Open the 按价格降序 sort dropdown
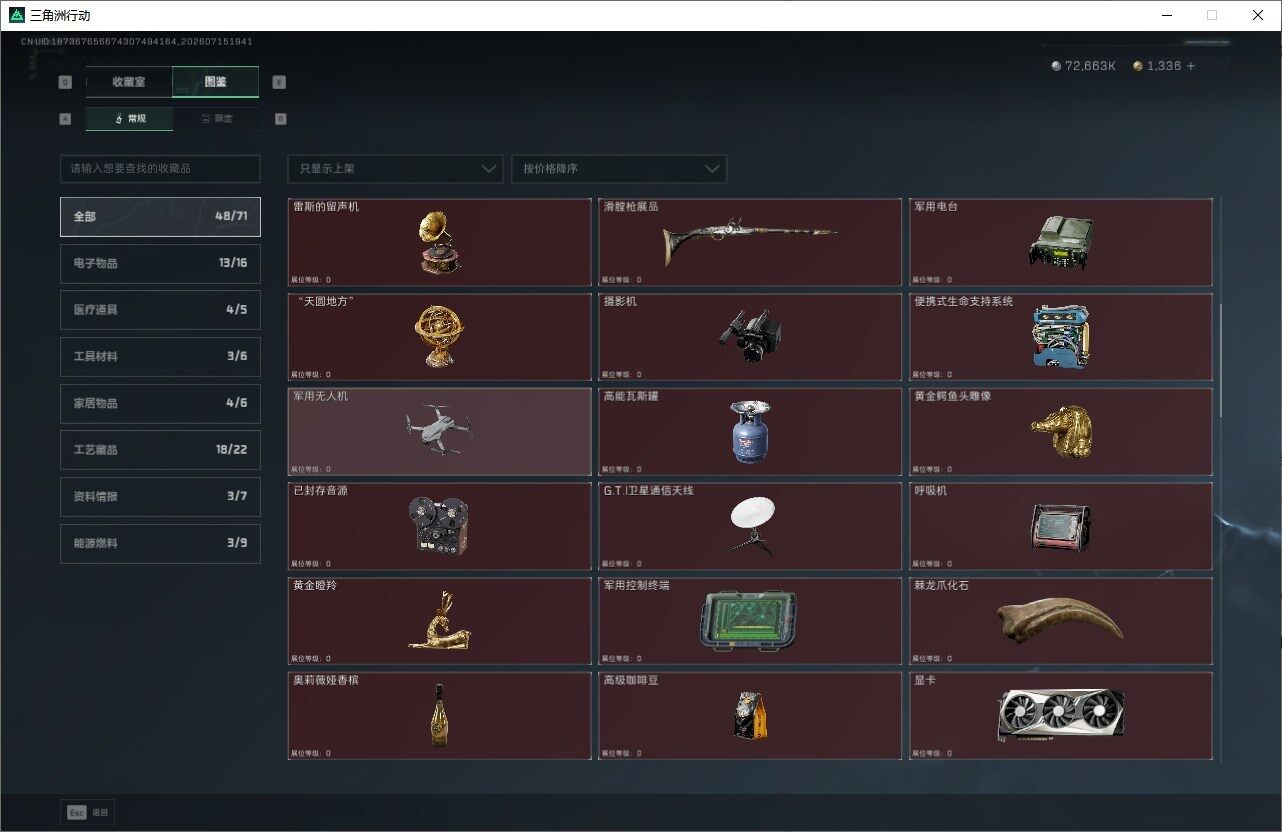 point(619,169)
